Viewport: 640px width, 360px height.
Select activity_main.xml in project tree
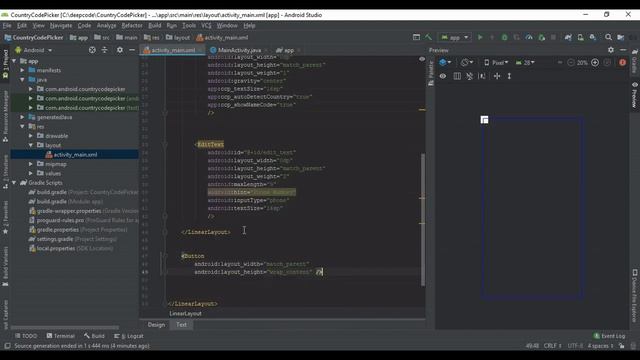pyautogui.click(x=75, y=155)
